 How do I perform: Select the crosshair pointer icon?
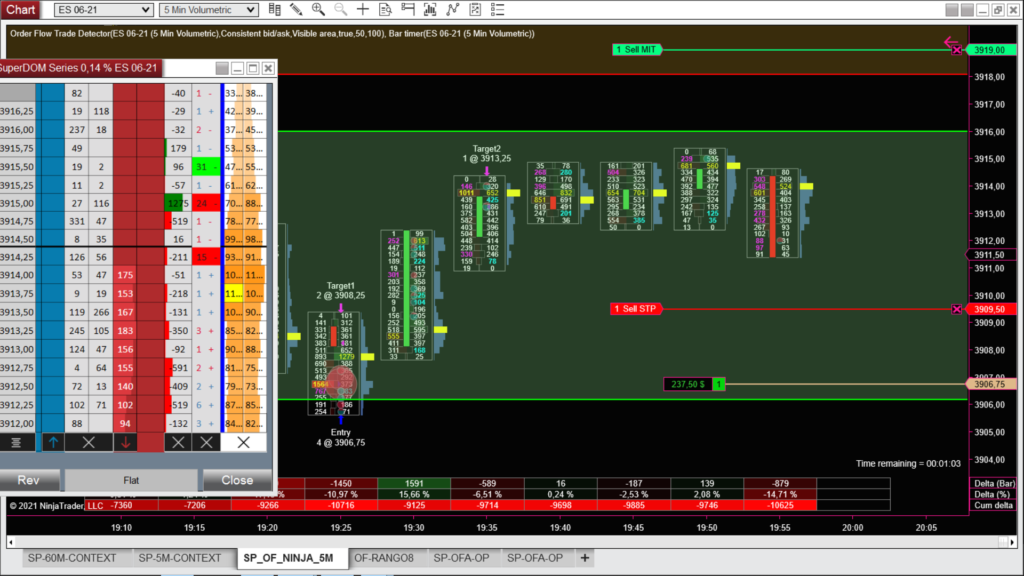click(362, 10)
